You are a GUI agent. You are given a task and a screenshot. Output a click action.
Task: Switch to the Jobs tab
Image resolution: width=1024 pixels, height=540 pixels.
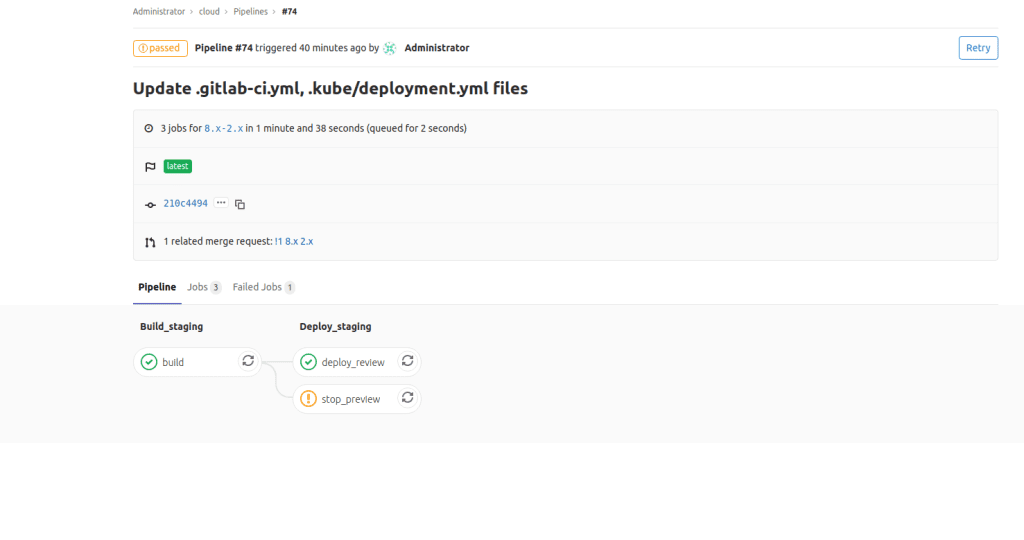pyautogui.click(x=203, y=287)
